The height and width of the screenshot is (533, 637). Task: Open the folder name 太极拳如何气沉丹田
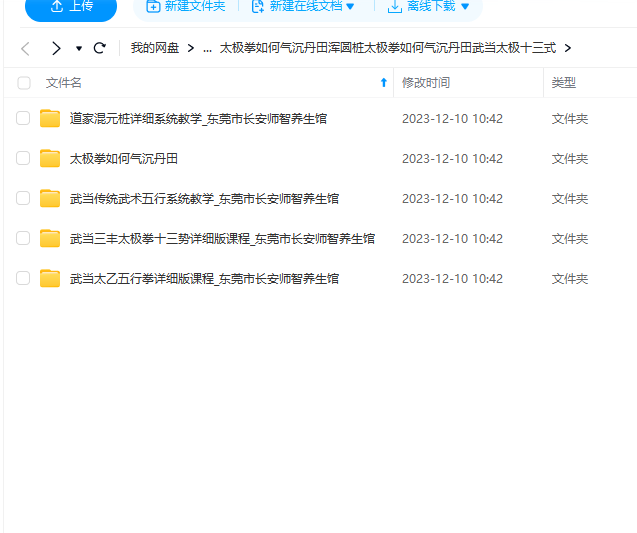(x=124, y=158)
